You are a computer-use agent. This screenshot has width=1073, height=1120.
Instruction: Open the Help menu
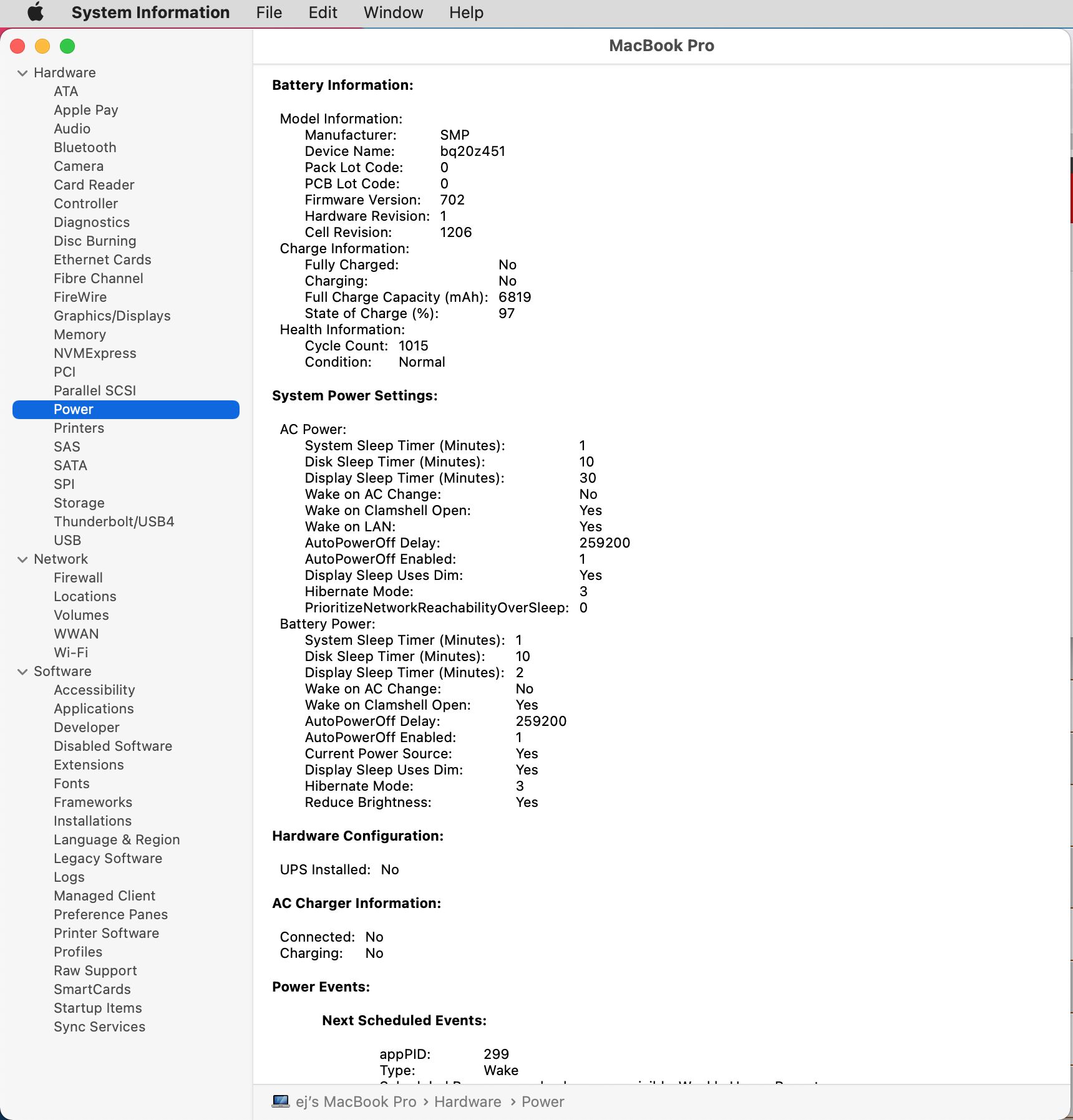(x=466, y=12)
